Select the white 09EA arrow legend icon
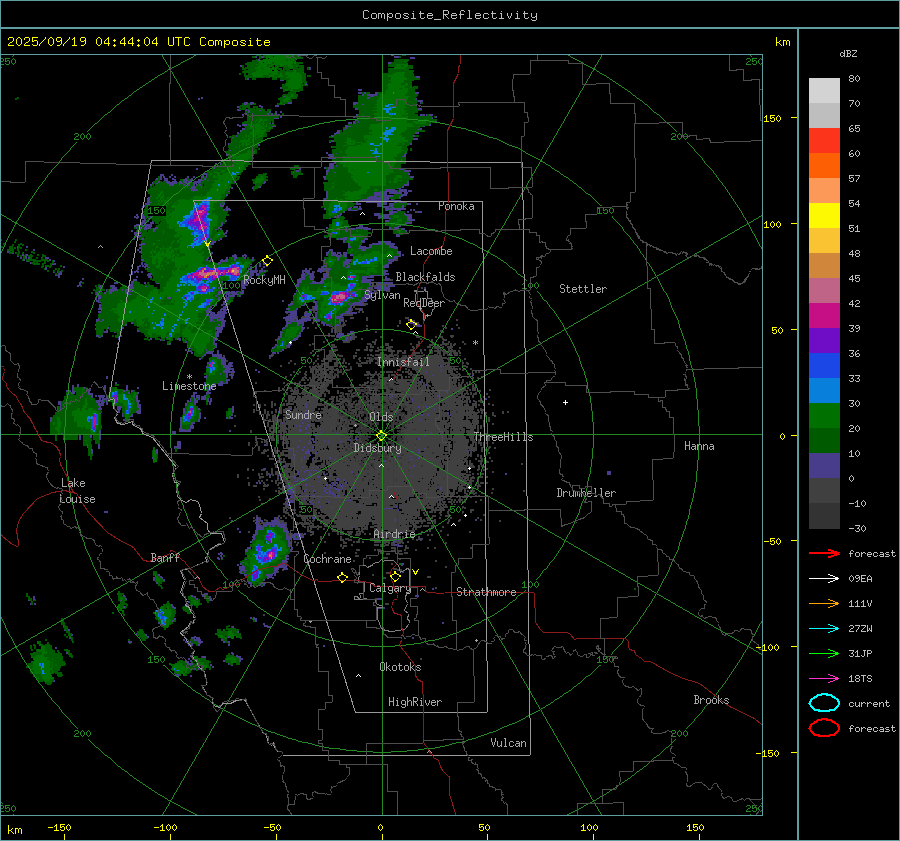 click(x=824, y=578)
